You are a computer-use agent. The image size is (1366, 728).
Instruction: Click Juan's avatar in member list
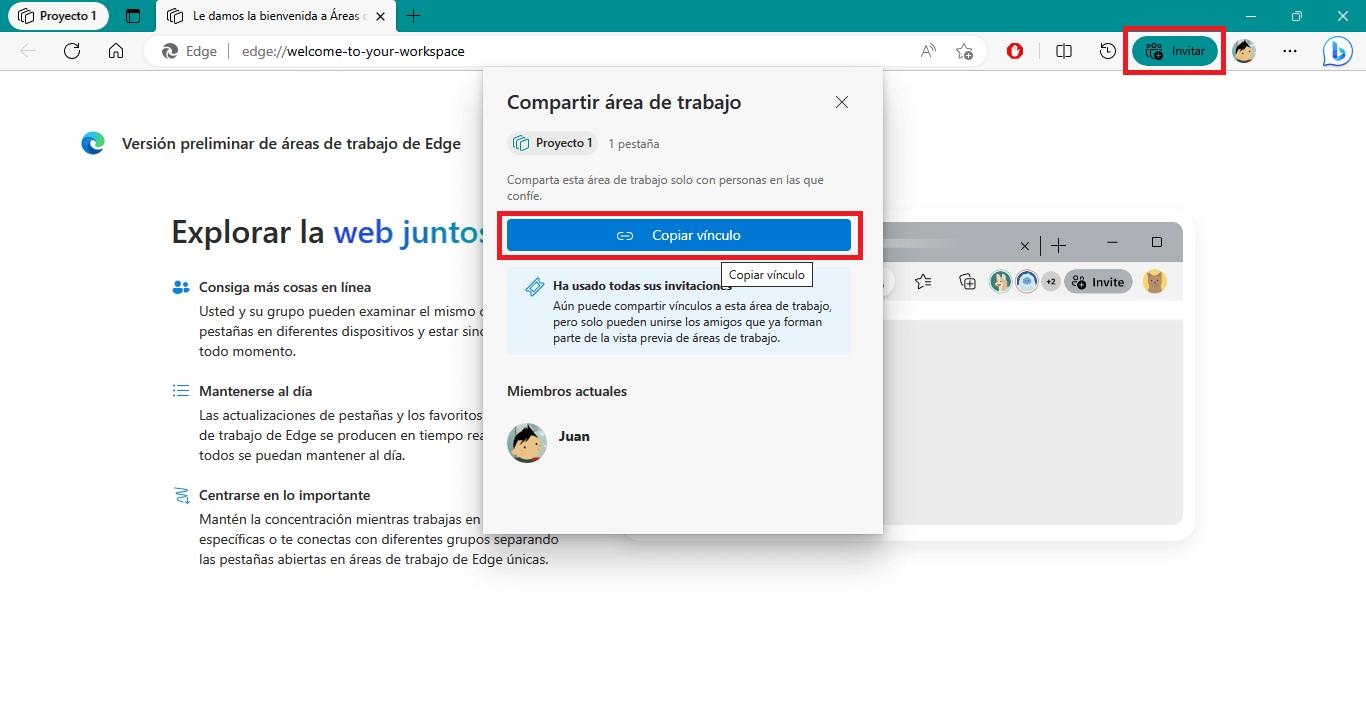527,442
